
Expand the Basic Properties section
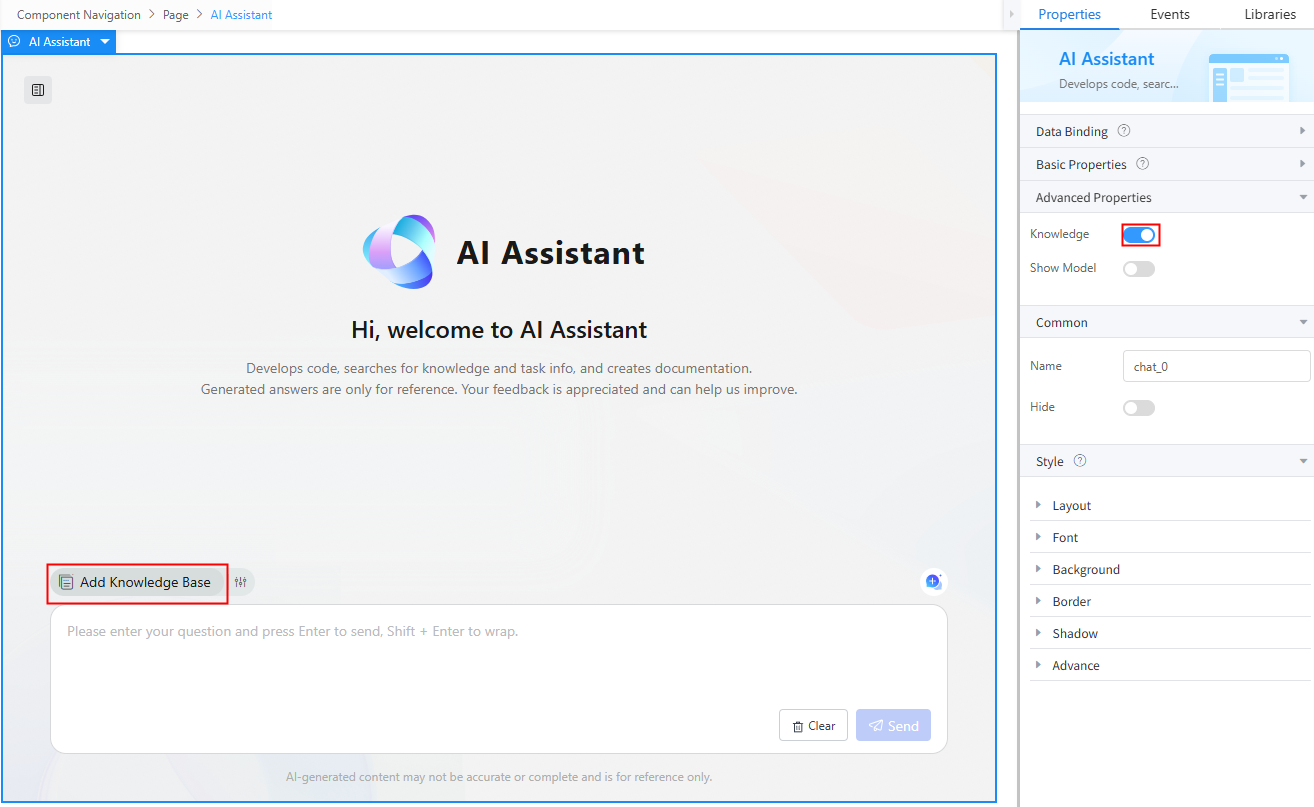1167,164
